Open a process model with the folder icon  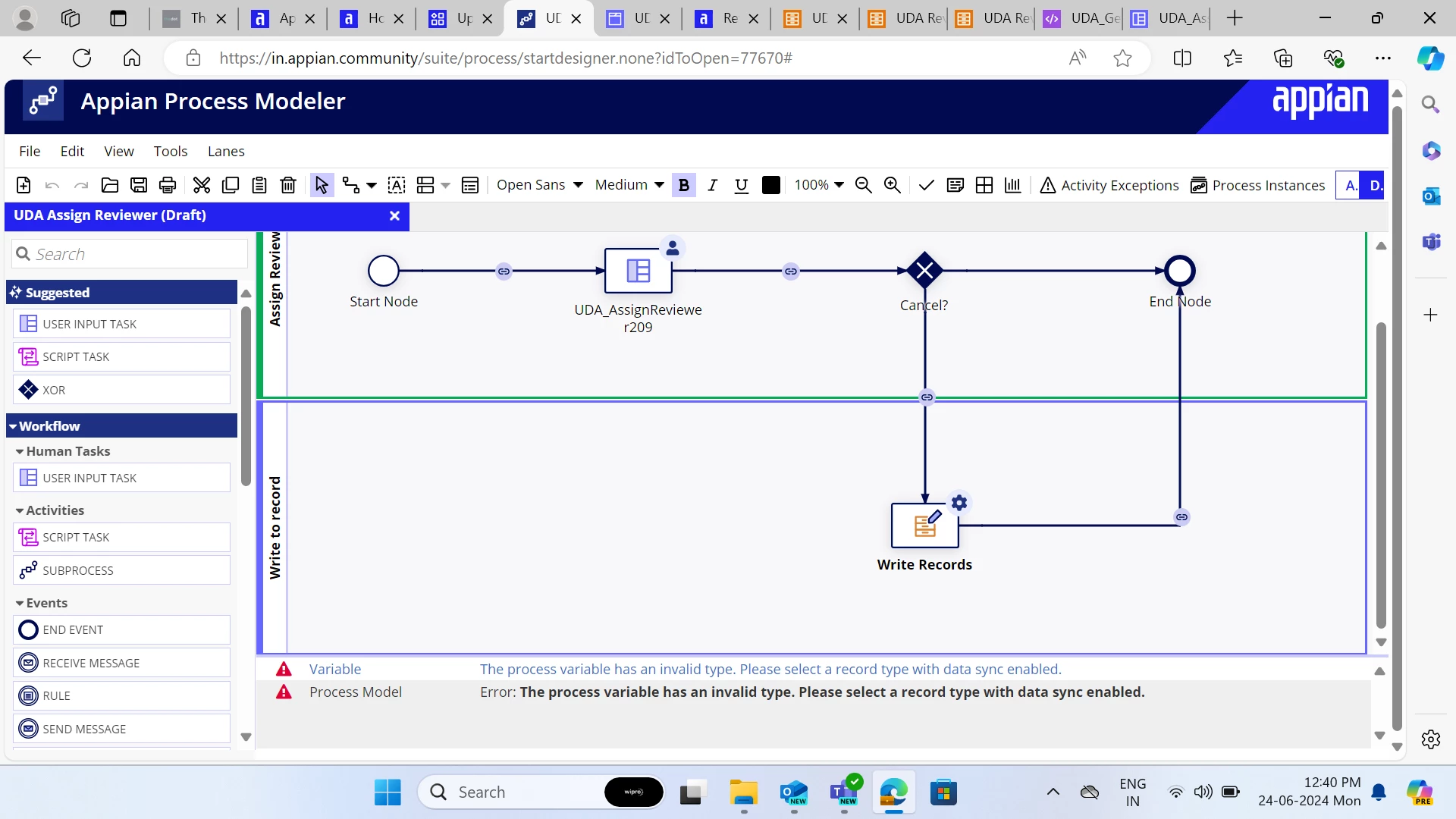(x=110, y=185)
